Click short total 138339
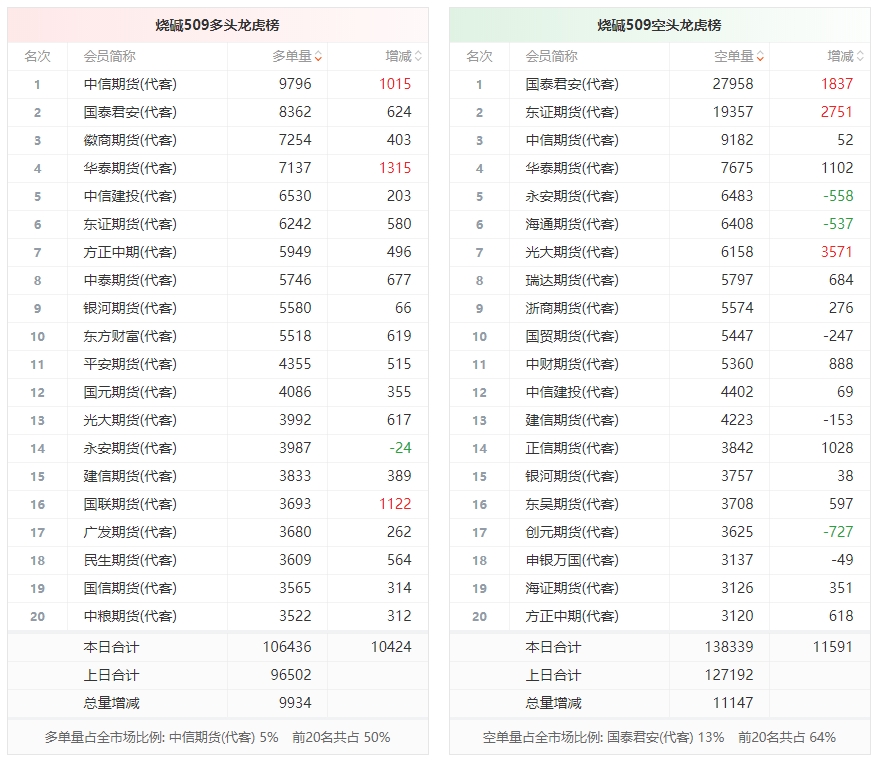 [729, 647]
